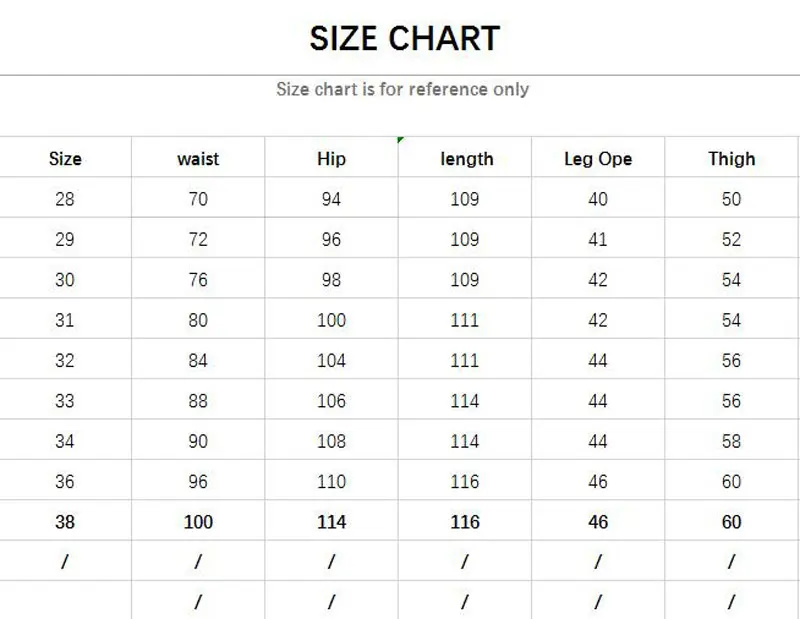800x619 pixels.
Task: Select waist value 90 for size 34
Action: pyautogui.click(x=198, y=441)
